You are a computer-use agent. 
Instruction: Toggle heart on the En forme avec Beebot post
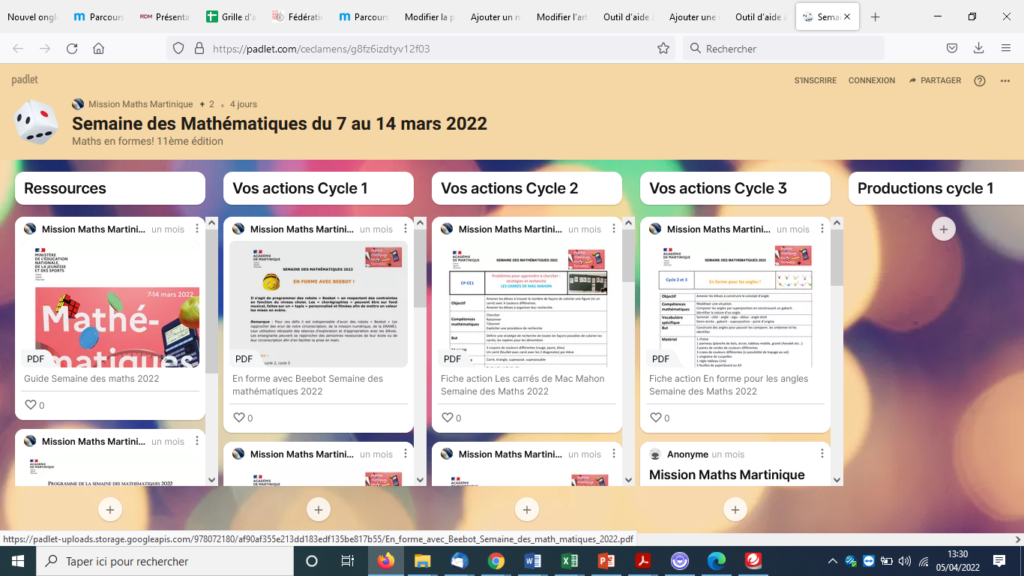[238, 418]
